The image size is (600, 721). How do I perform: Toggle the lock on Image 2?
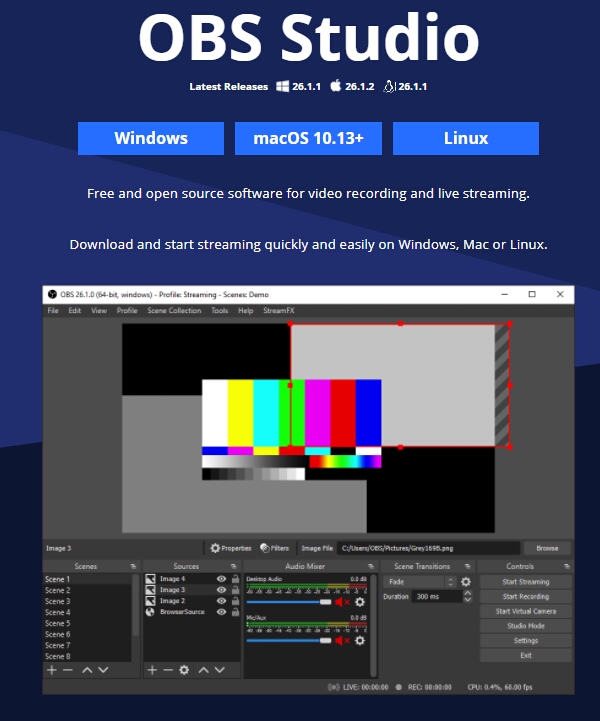235,601
